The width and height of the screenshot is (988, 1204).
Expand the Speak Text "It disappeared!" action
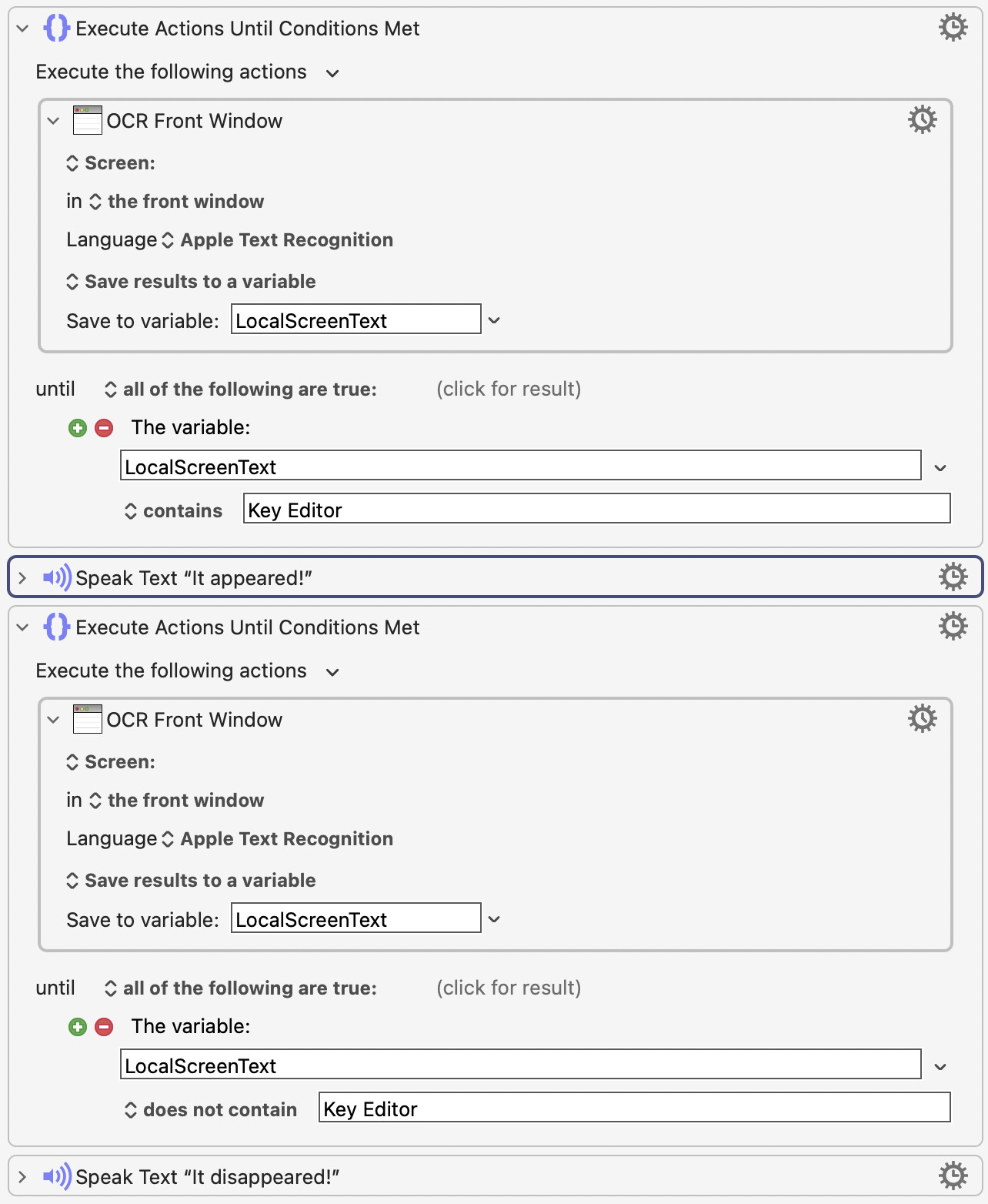pyautogui.click(x=22, y=1177)
